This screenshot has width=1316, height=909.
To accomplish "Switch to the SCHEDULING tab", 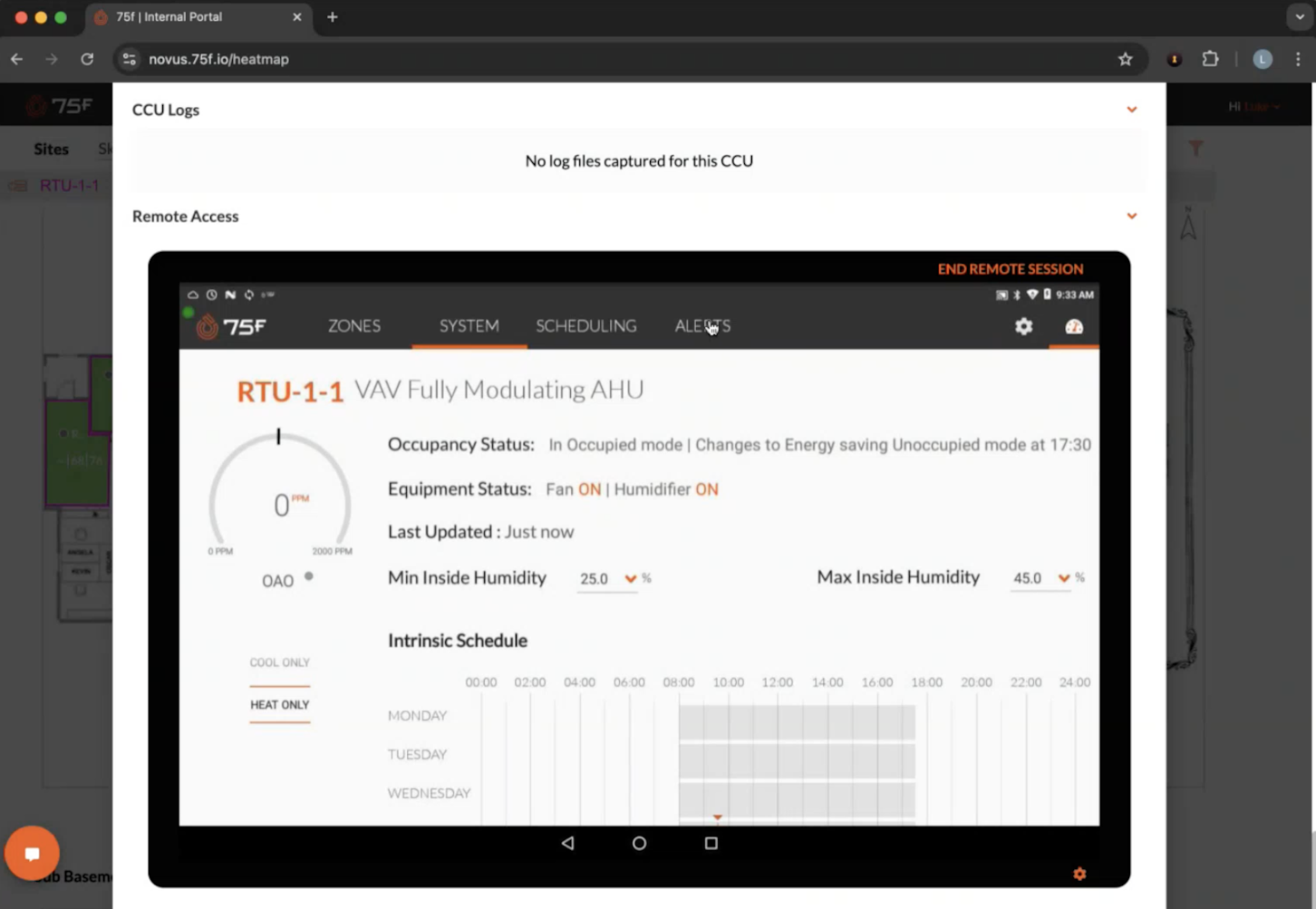I will (x=586, y=325).
